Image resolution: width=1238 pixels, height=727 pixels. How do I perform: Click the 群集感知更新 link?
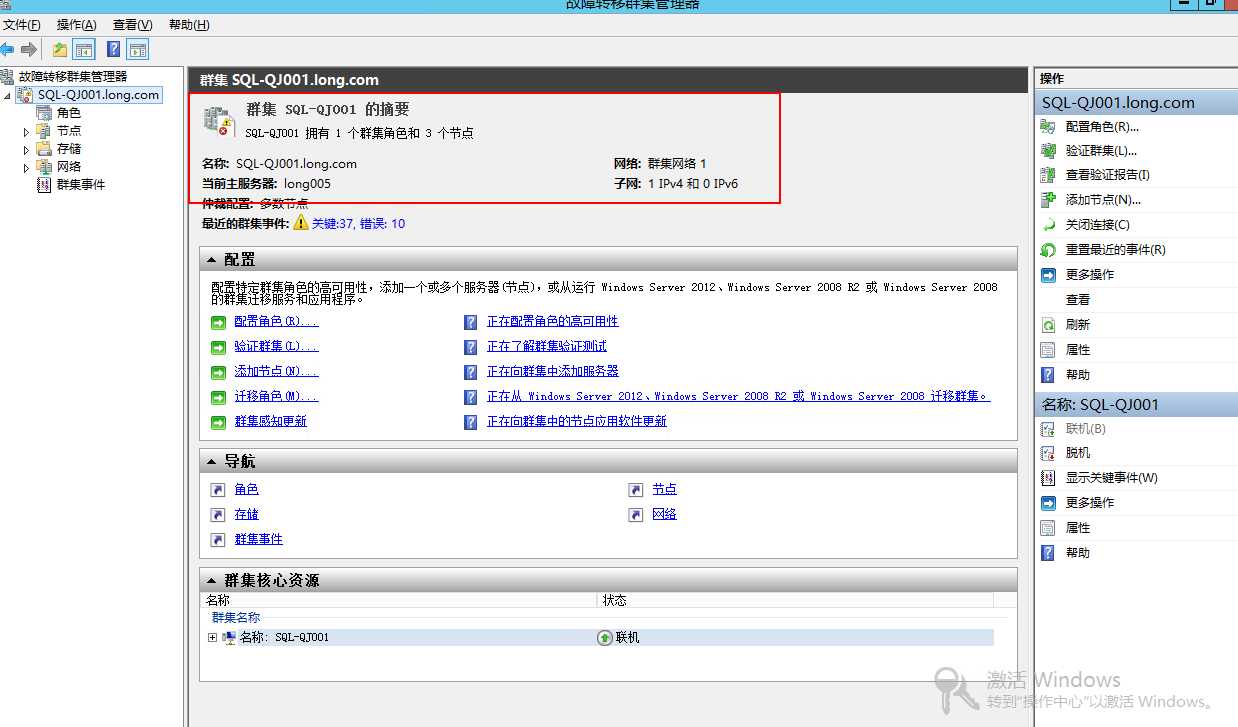pyautogui.click(x=270, y=421)
